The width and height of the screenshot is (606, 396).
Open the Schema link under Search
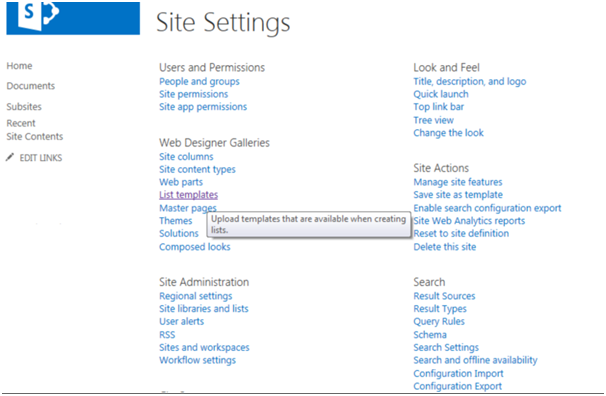[430, 335]
